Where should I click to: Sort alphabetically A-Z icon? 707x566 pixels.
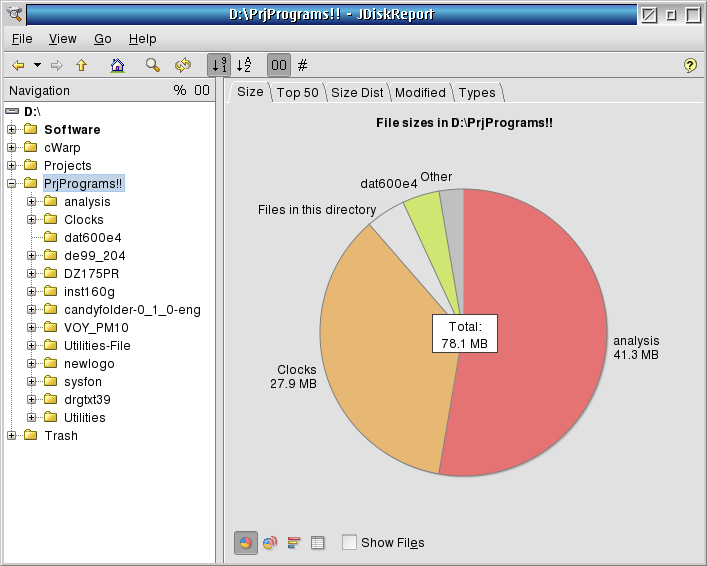coord(244,65)
